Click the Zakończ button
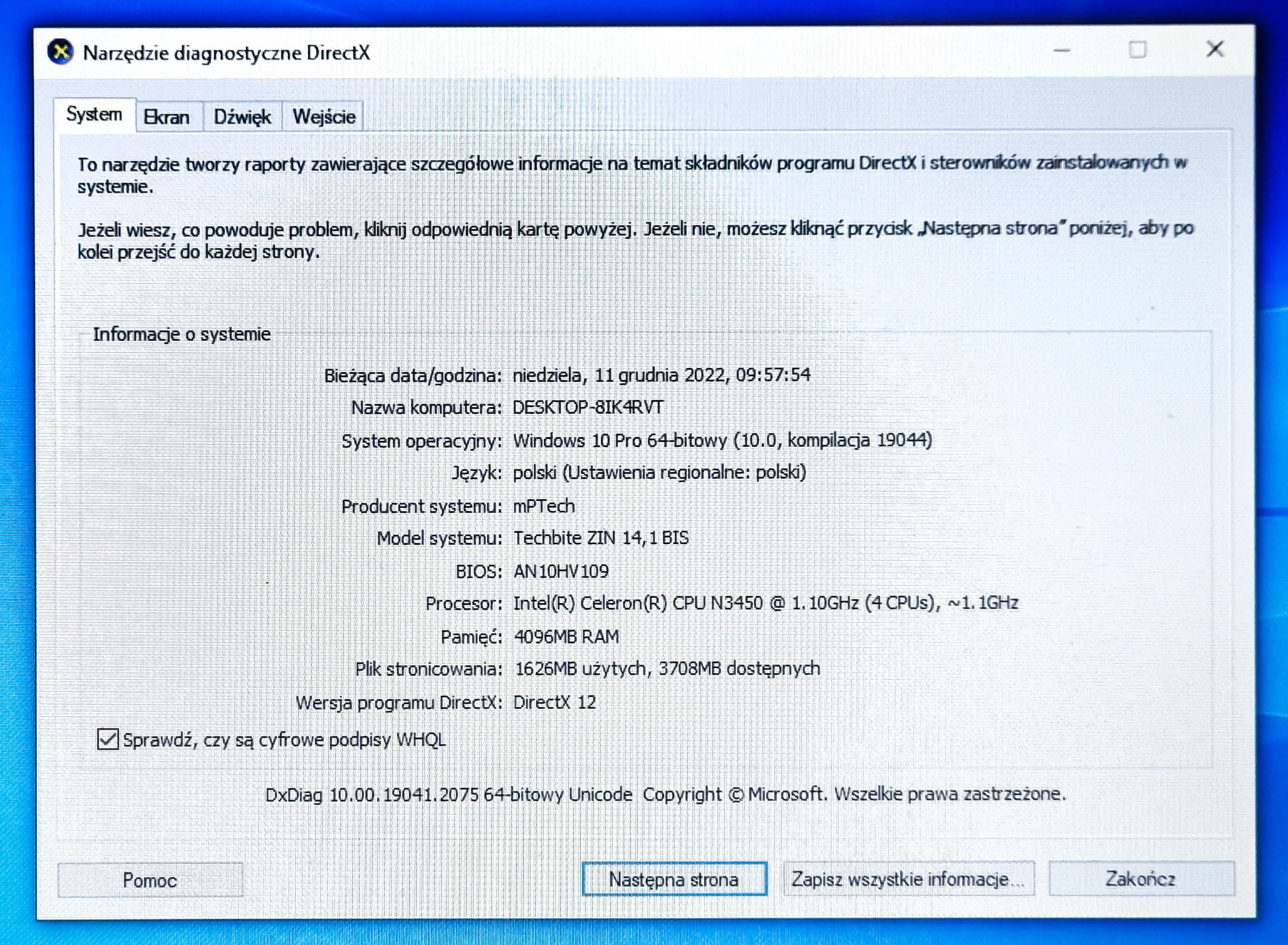The width and height of the screenshot is (1288, 945). pos(1141,878)
